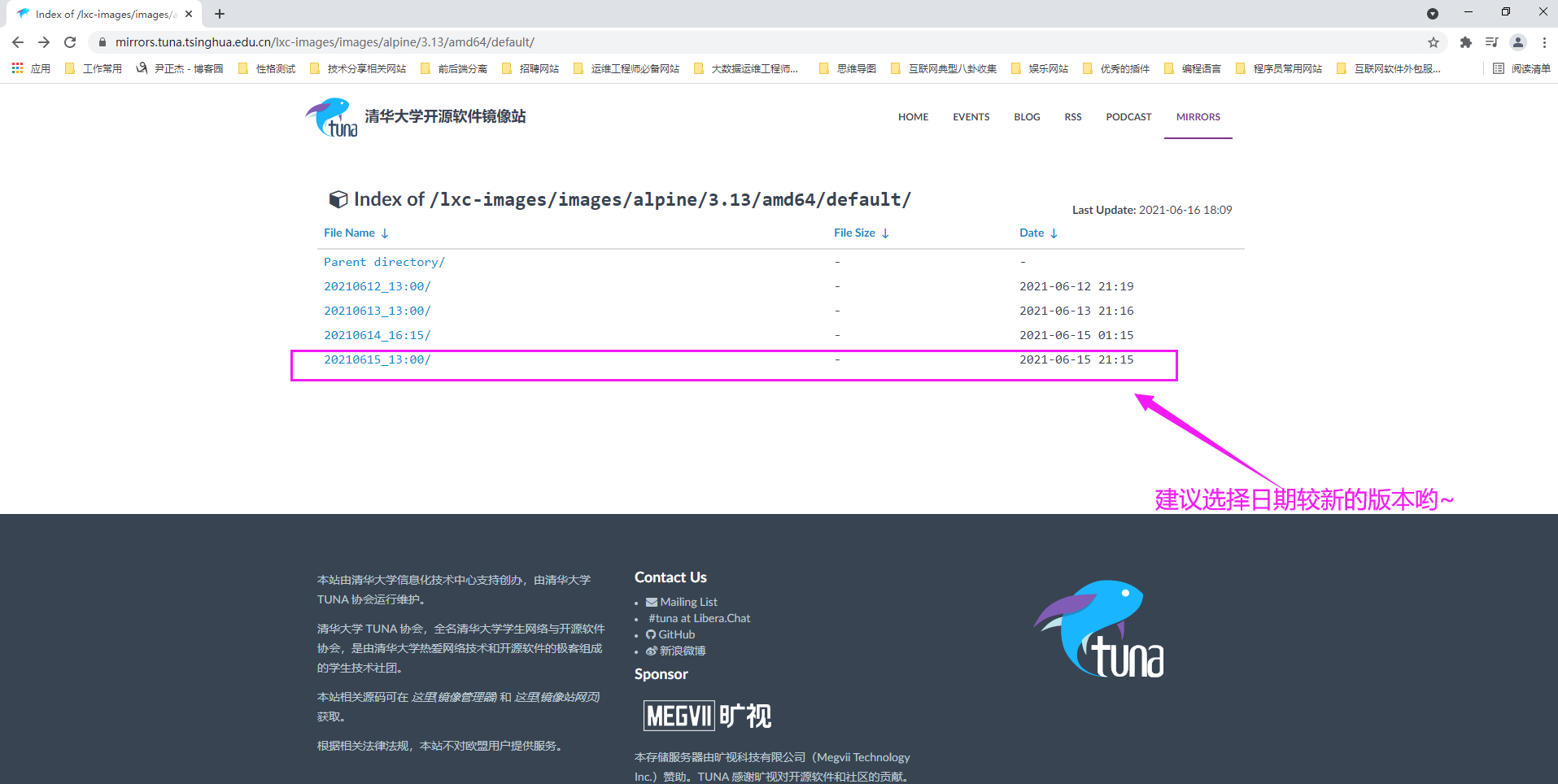Open a new browser tab

[x=220, y=14]
